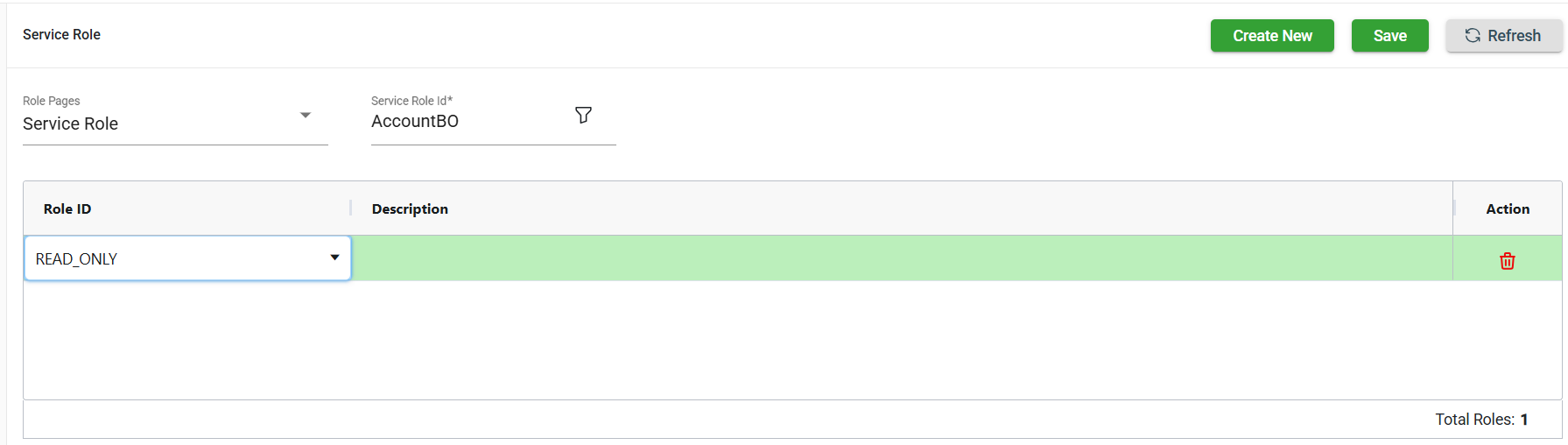Viewport: 1568px width, 445px height.
Task: Click the 'Service Role' page title
Action: point(61,35)
